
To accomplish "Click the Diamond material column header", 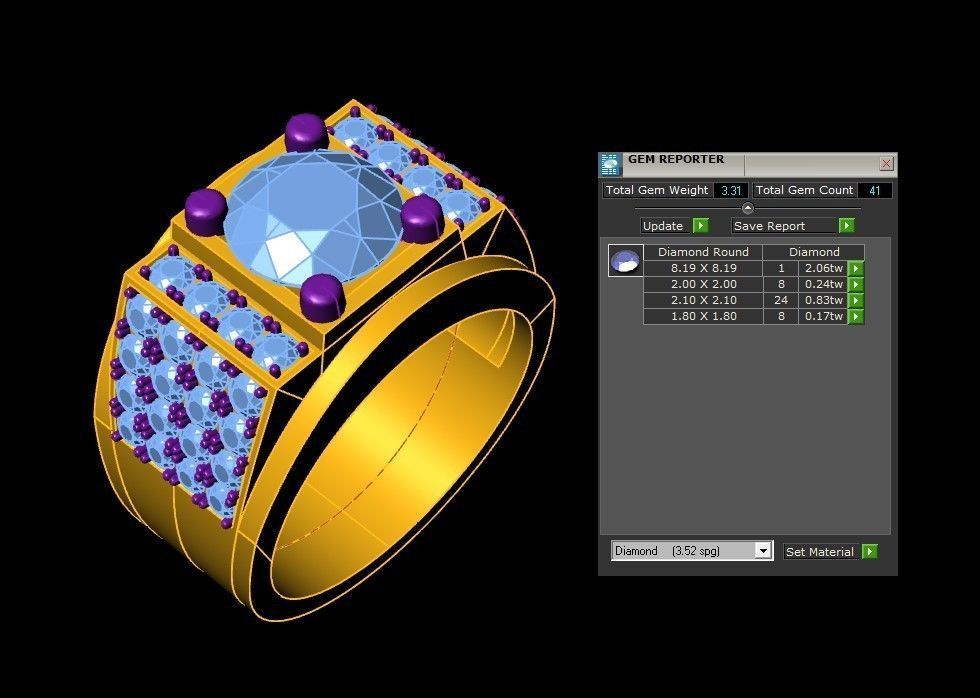I will coord(814,252).
